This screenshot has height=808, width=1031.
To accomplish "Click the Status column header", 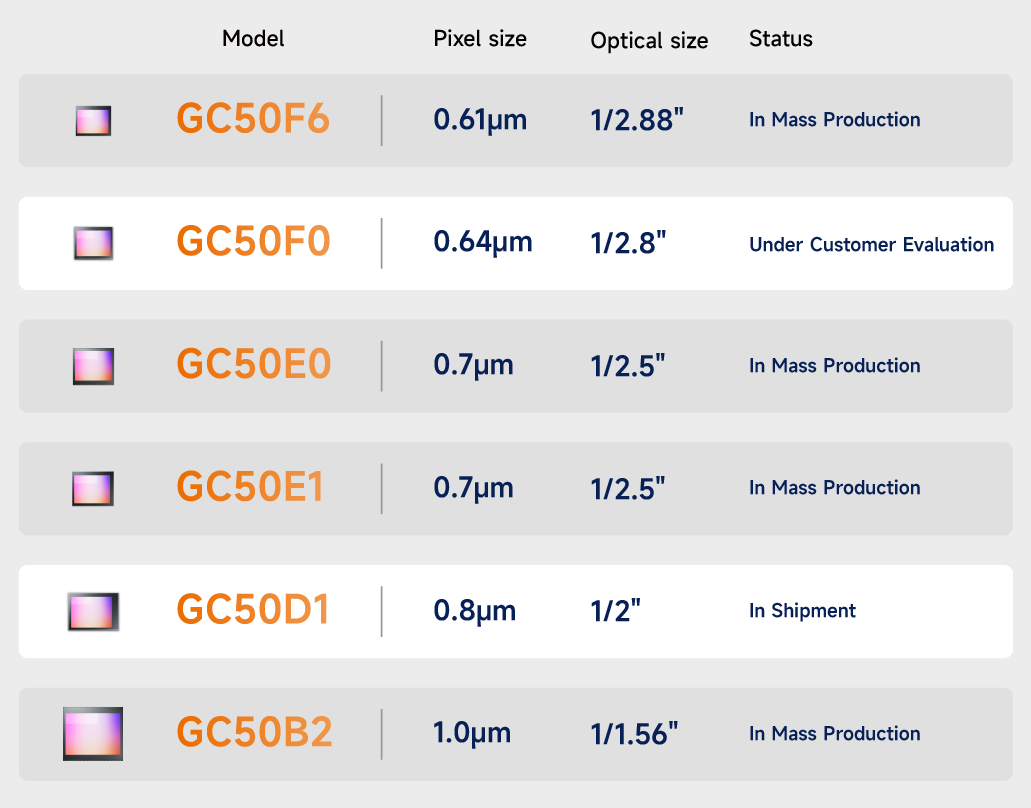I will pyautogui.click(x=781, y=39).
